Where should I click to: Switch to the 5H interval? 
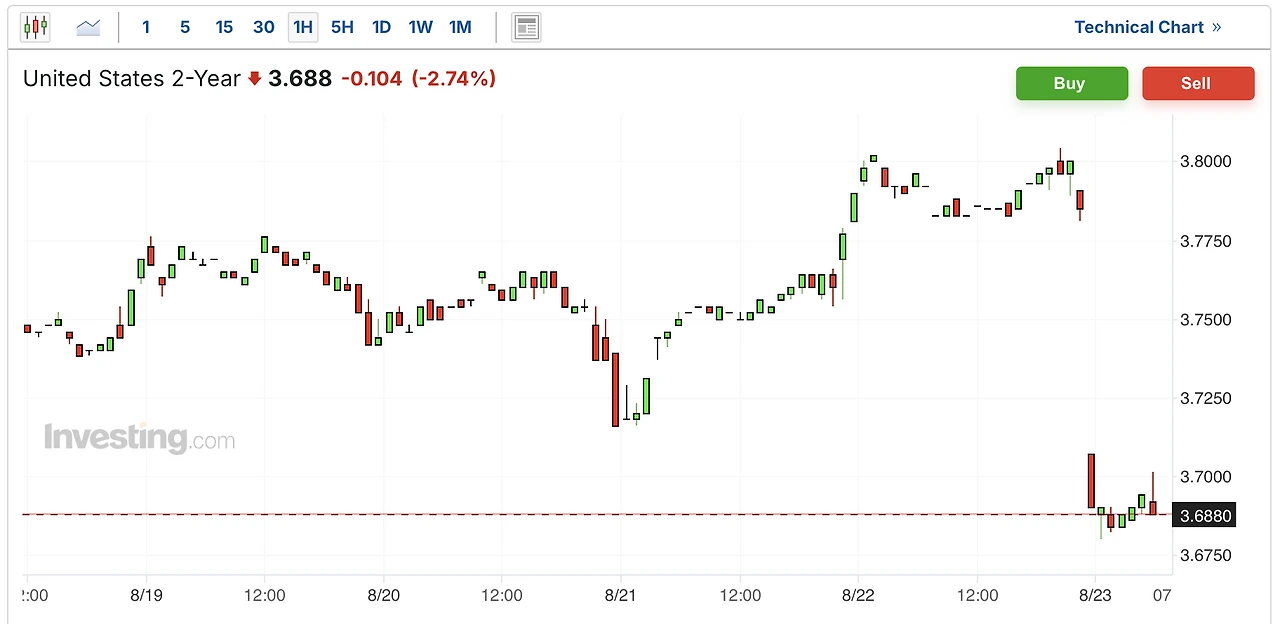click(x=342, y=27)
